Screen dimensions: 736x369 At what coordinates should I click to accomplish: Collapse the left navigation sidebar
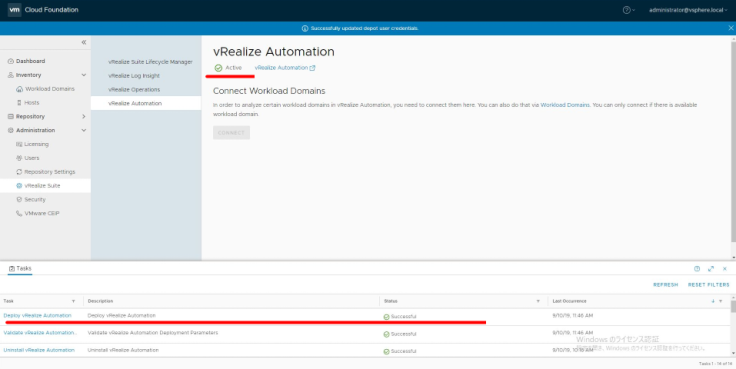pyautogui.click(x=84, y=42)
